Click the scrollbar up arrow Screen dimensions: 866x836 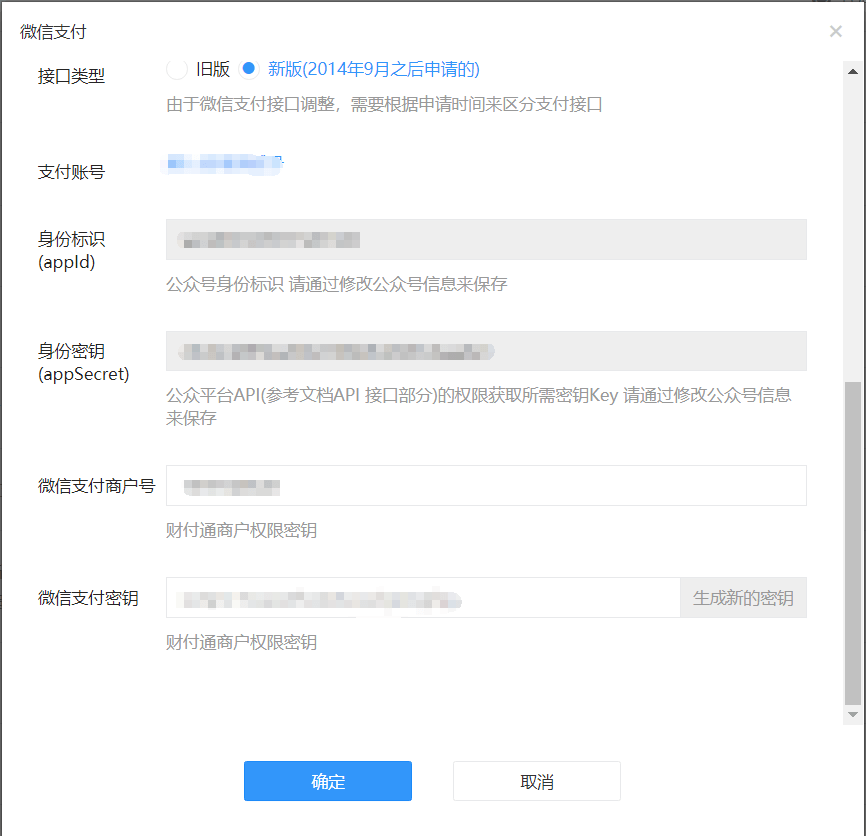(x=853, y=71)
